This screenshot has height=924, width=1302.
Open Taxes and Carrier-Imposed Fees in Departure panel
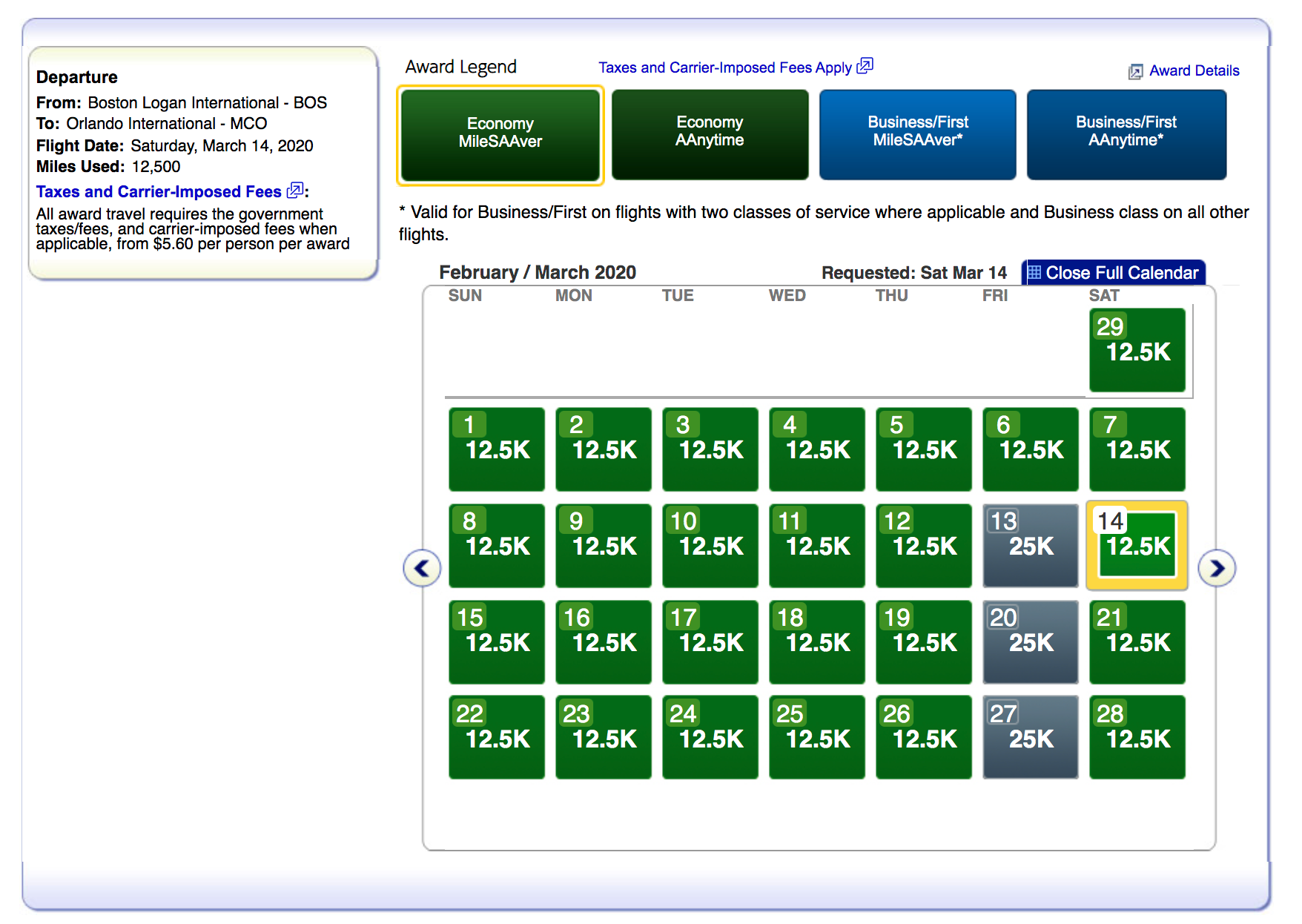tap(159, 192)
